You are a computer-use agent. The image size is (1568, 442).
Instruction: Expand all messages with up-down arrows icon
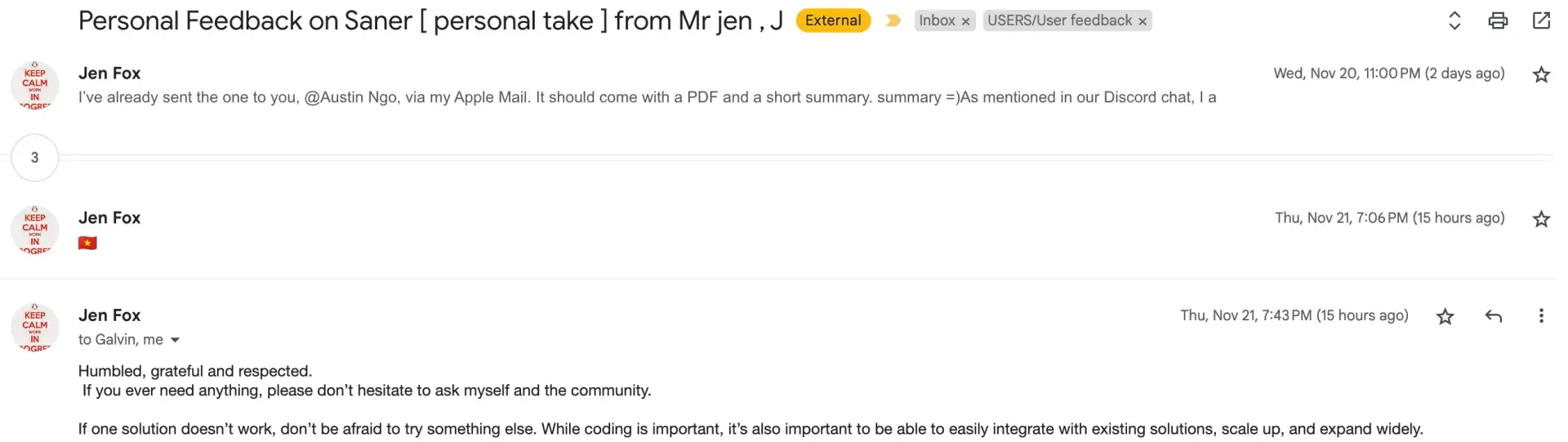(1454, 20)
